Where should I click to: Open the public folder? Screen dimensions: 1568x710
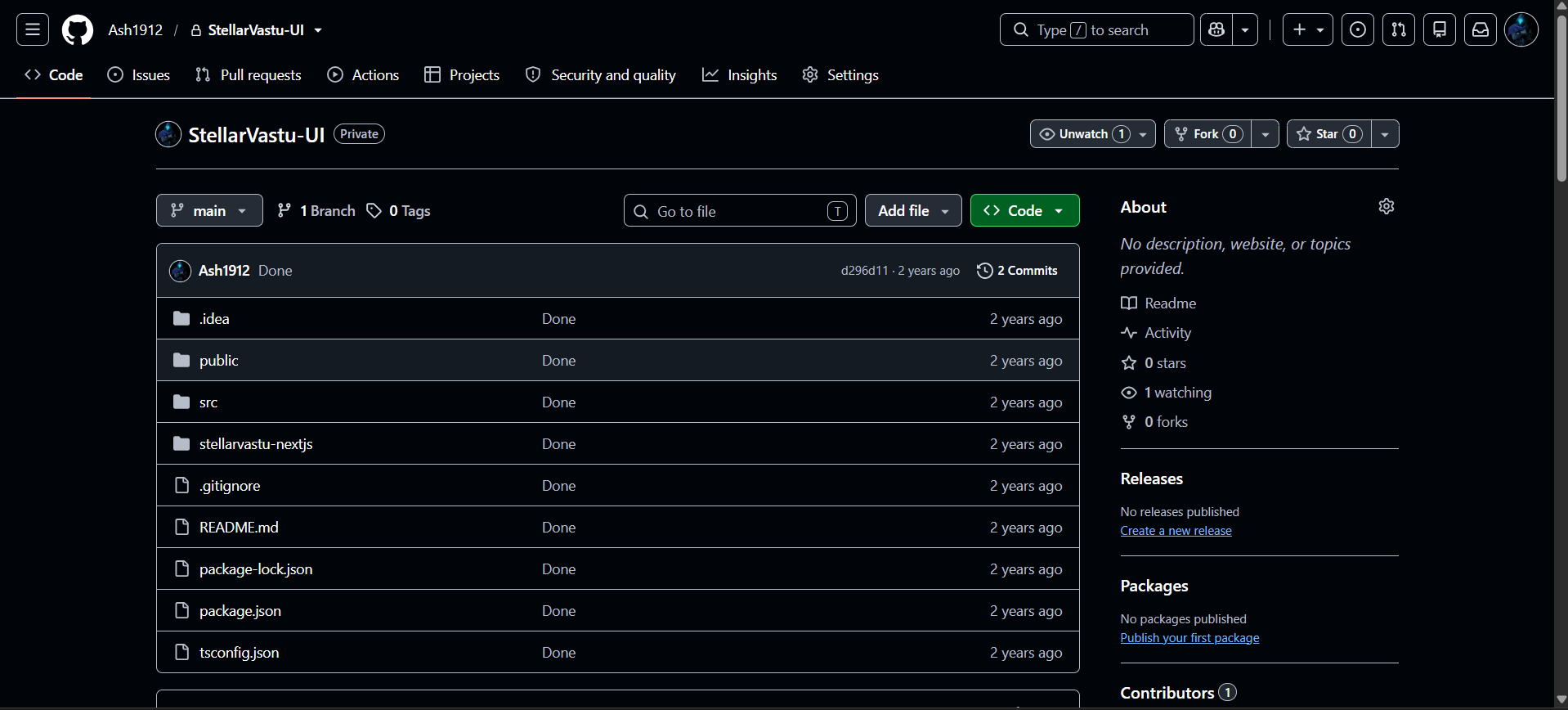219,361
